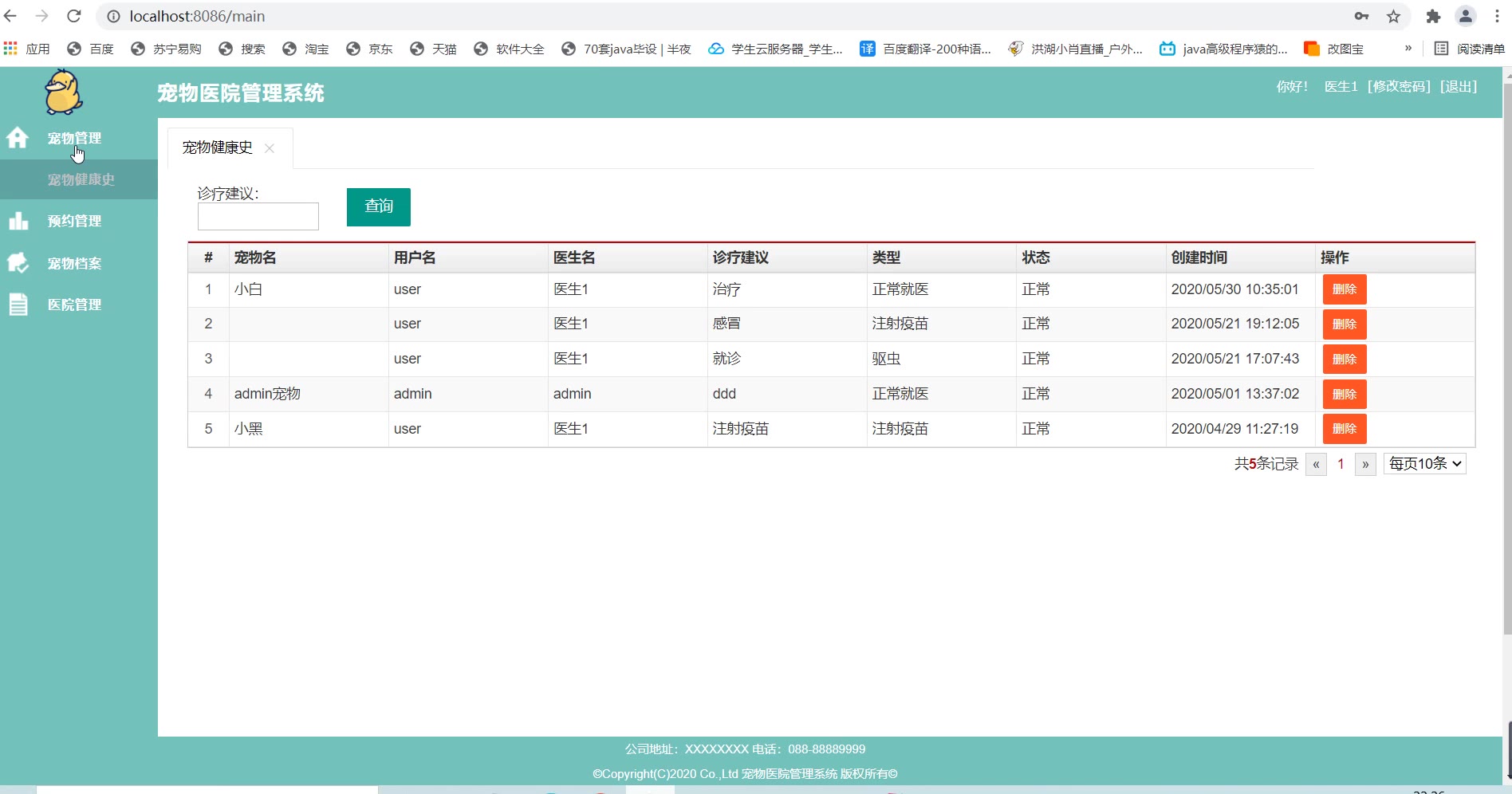Open the 淘宝 bookmark

(x=305, y=49)
